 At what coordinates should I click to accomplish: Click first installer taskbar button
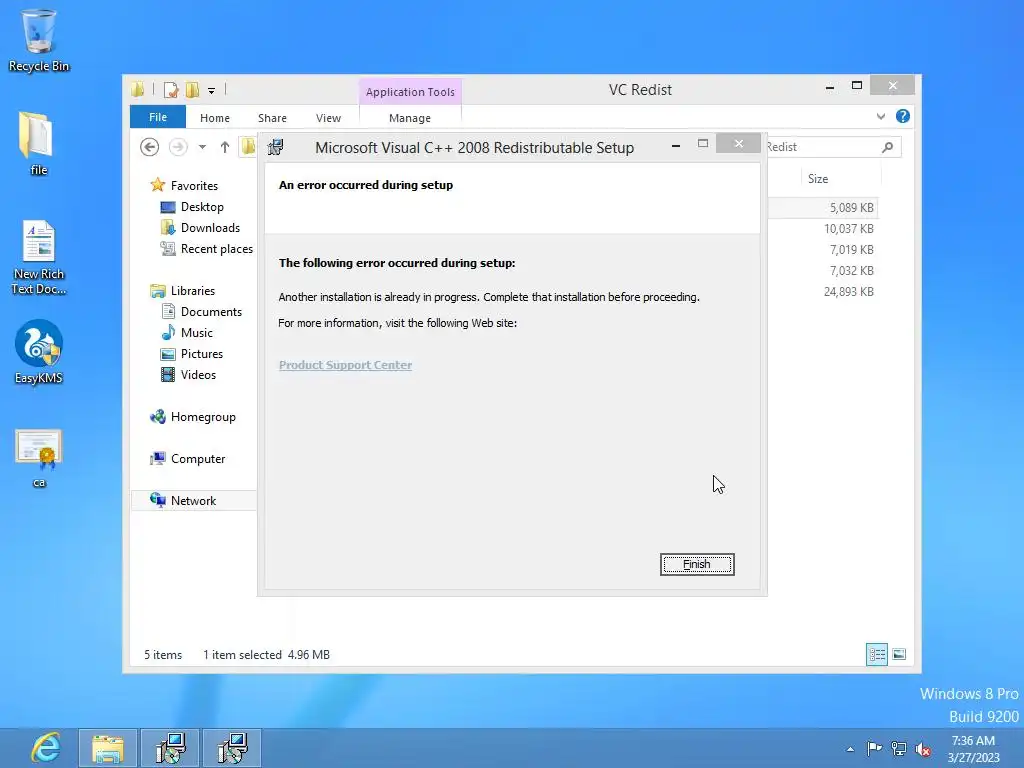click(x=170, y=748)
